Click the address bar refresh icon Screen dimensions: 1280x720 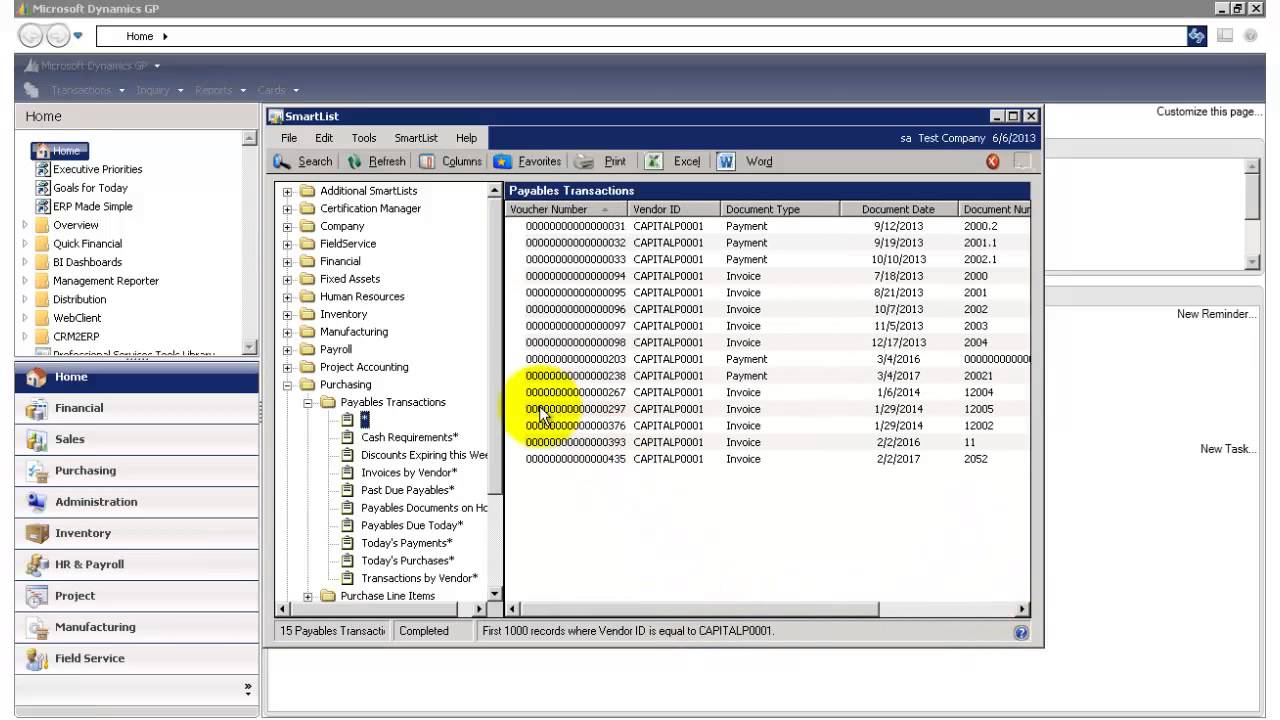1196,36
